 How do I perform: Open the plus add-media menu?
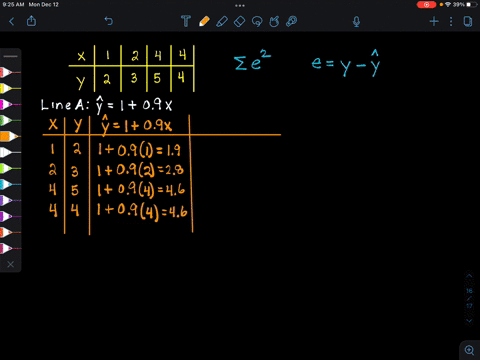[x=434, y=22]
